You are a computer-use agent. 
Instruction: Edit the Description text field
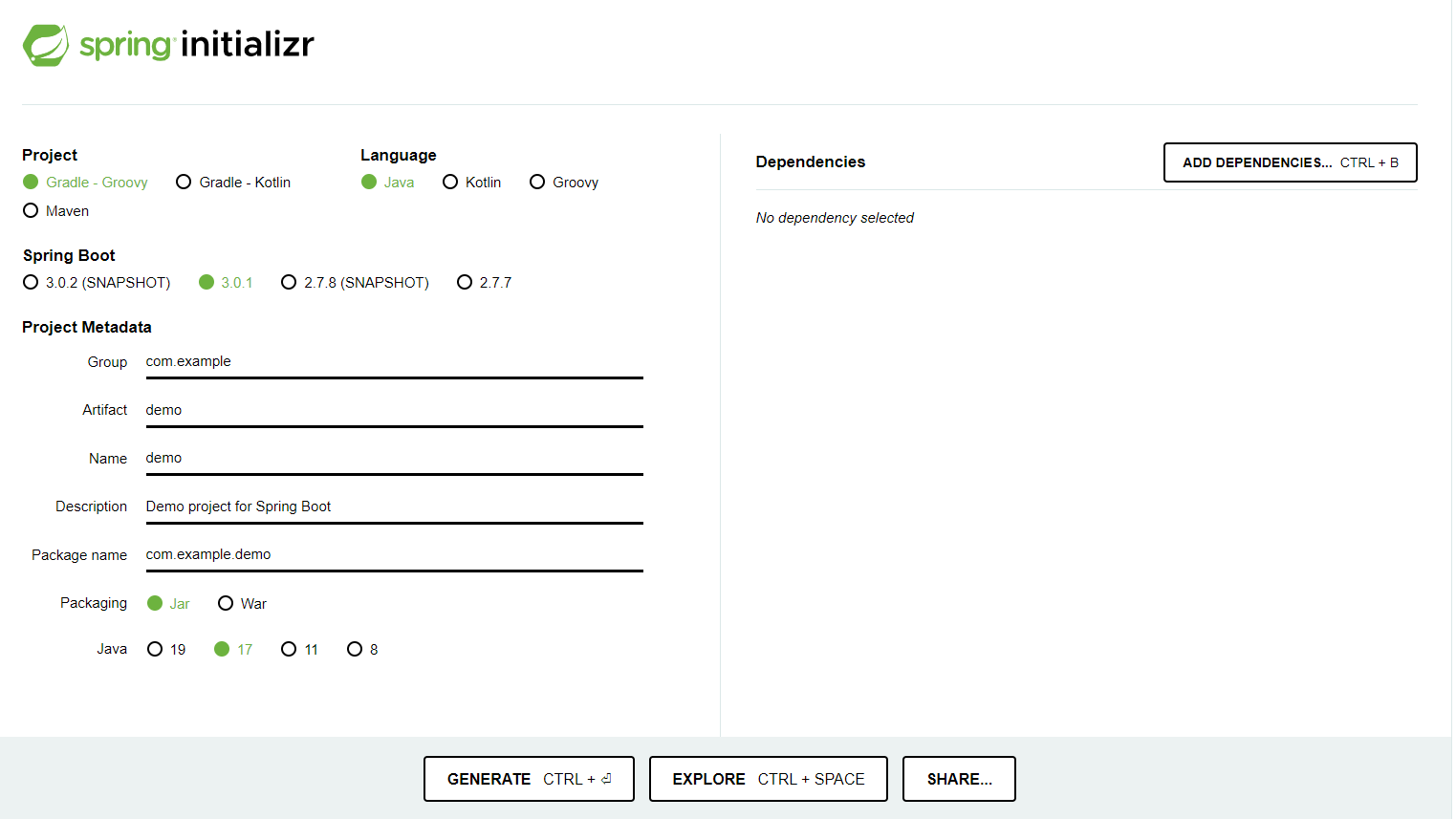(395, 507)
